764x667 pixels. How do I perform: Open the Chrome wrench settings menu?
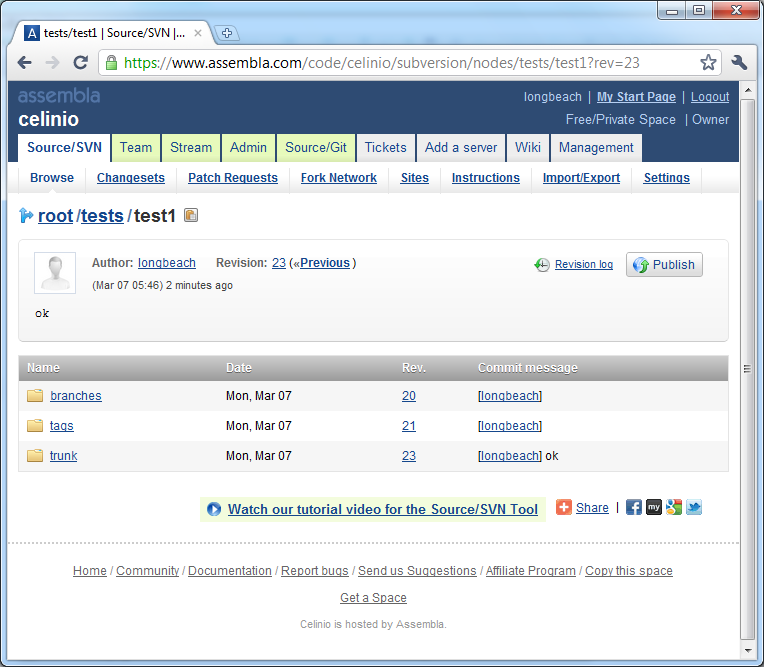click(x=739, y=63)
